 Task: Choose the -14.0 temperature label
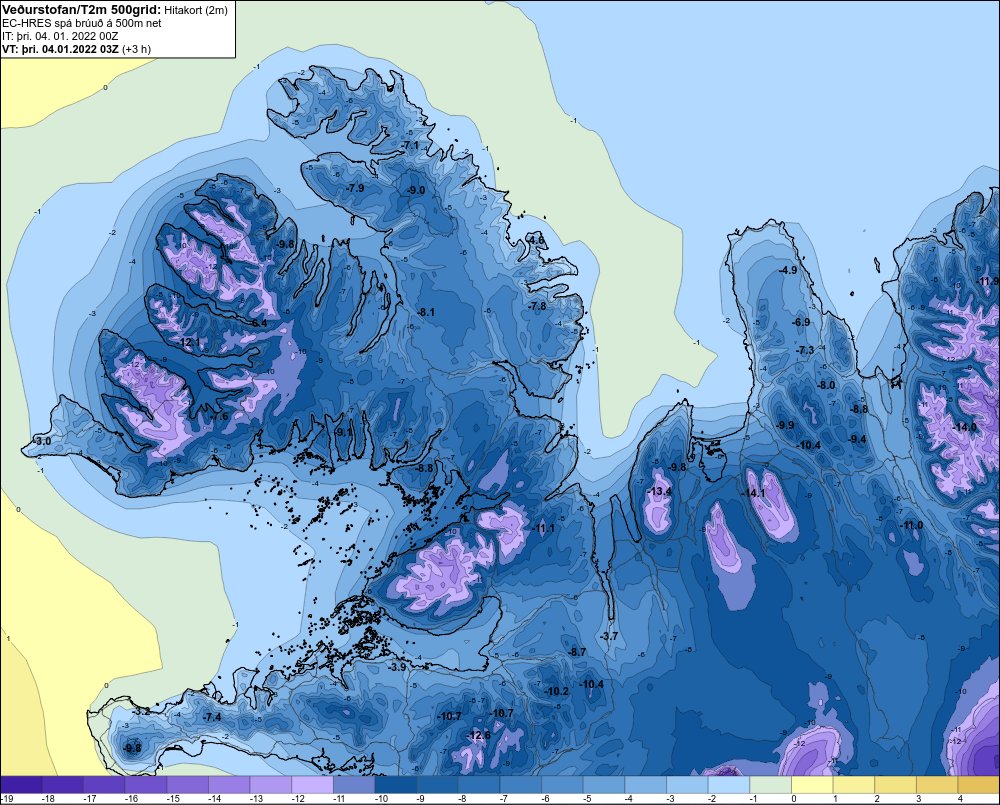point(964,427)
